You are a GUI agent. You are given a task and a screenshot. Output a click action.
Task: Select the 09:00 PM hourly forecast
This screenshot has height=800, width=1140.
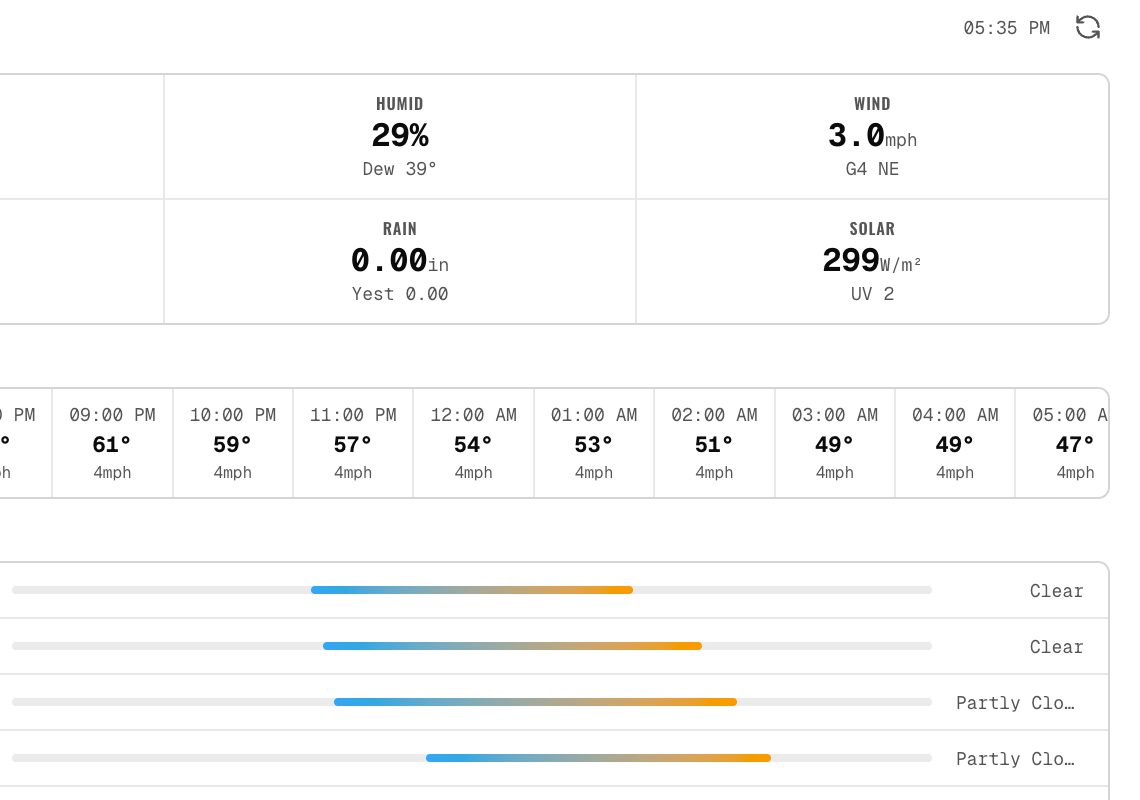click(113, 443)
